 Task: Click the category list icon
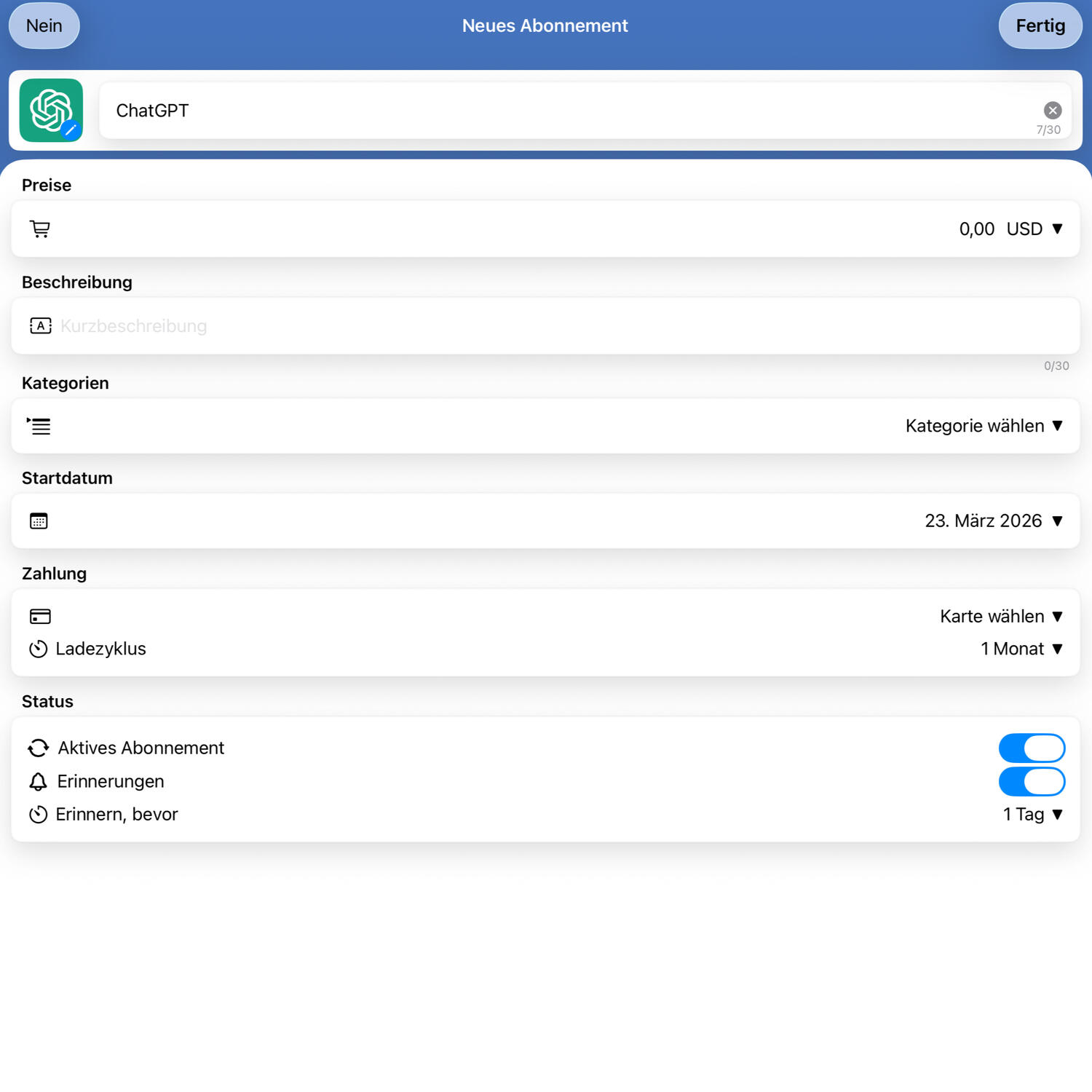[39, 426]
